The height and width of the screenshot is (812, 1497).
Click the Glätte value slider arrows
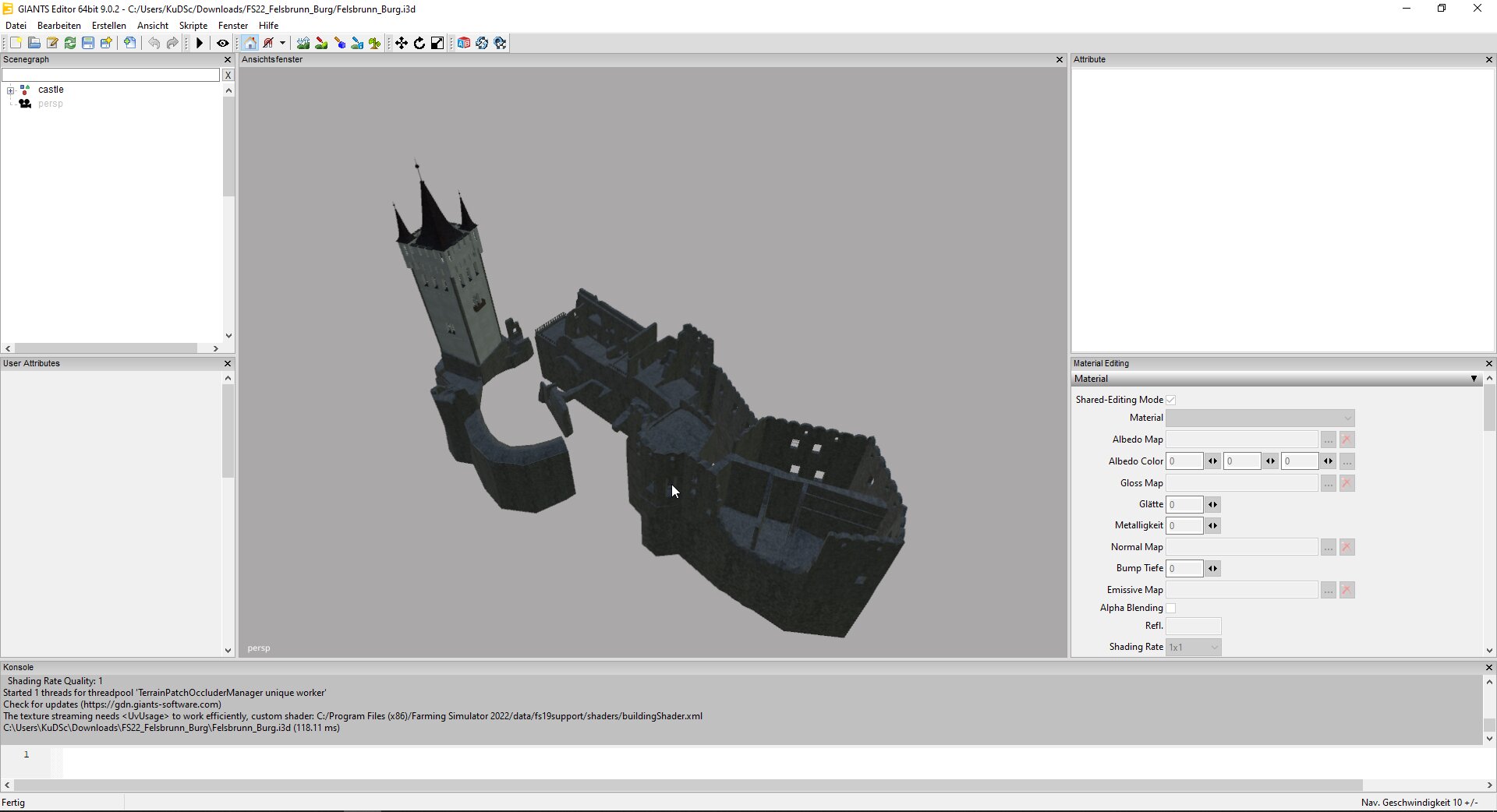[x=1212, y=505]
